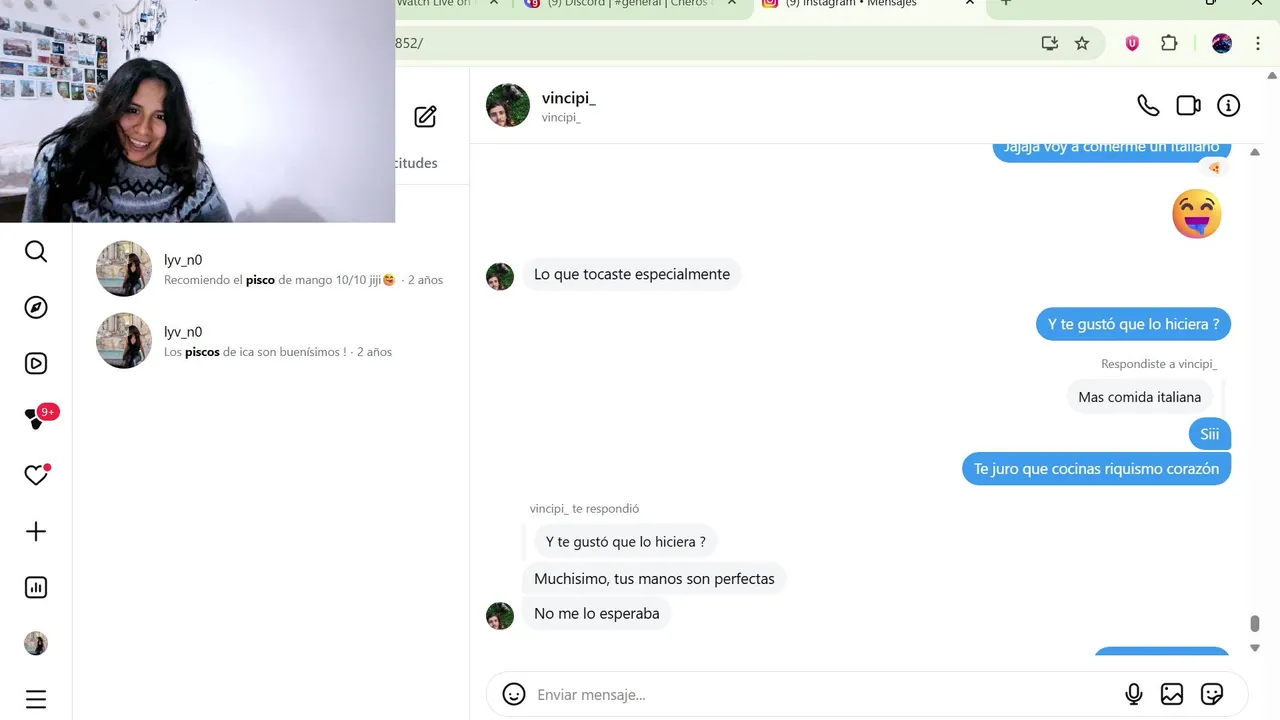
Task: Open the Explore compass icon
Action: (x=36, y=308)
